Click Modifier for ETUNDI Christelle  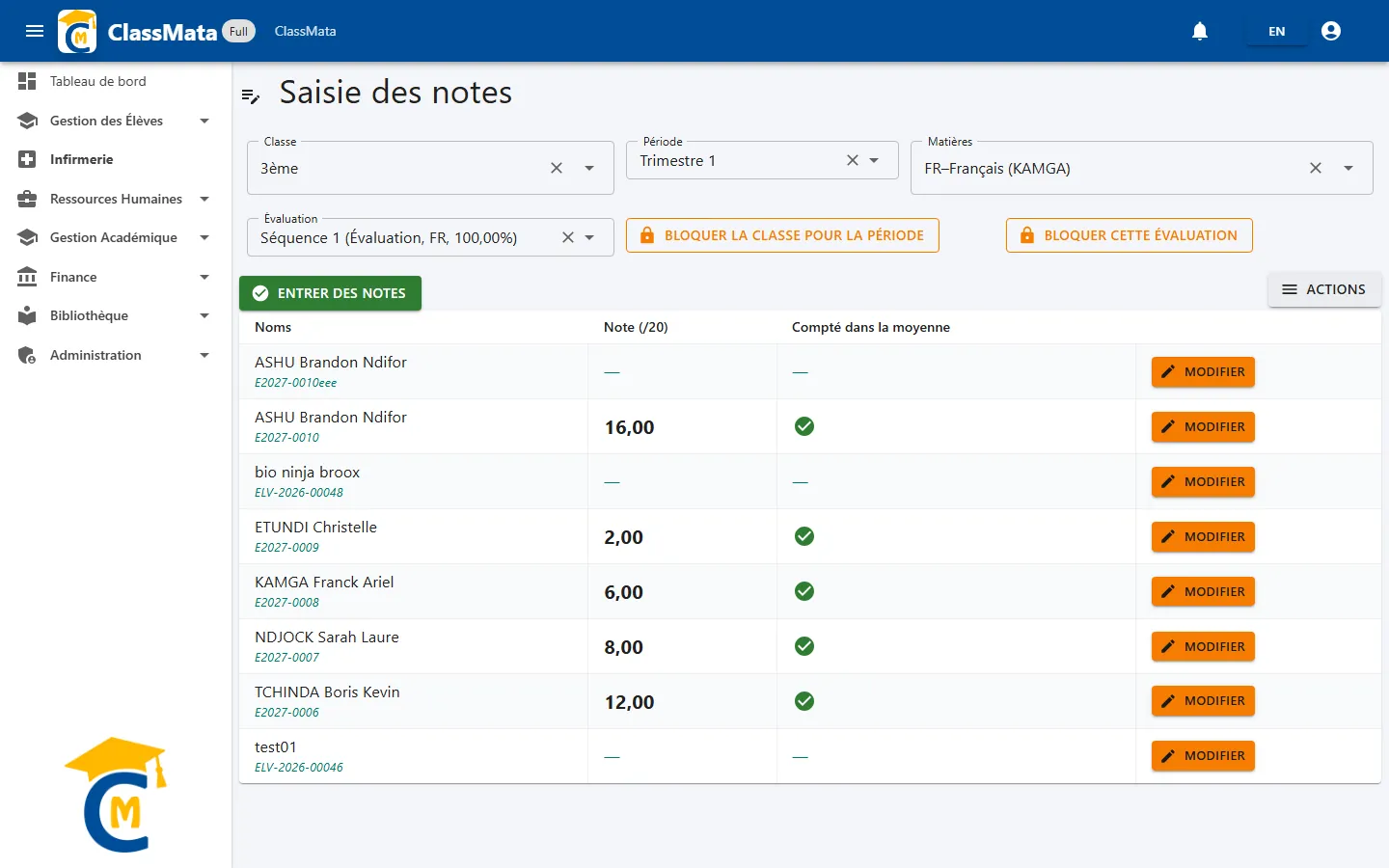[1203, 537]
